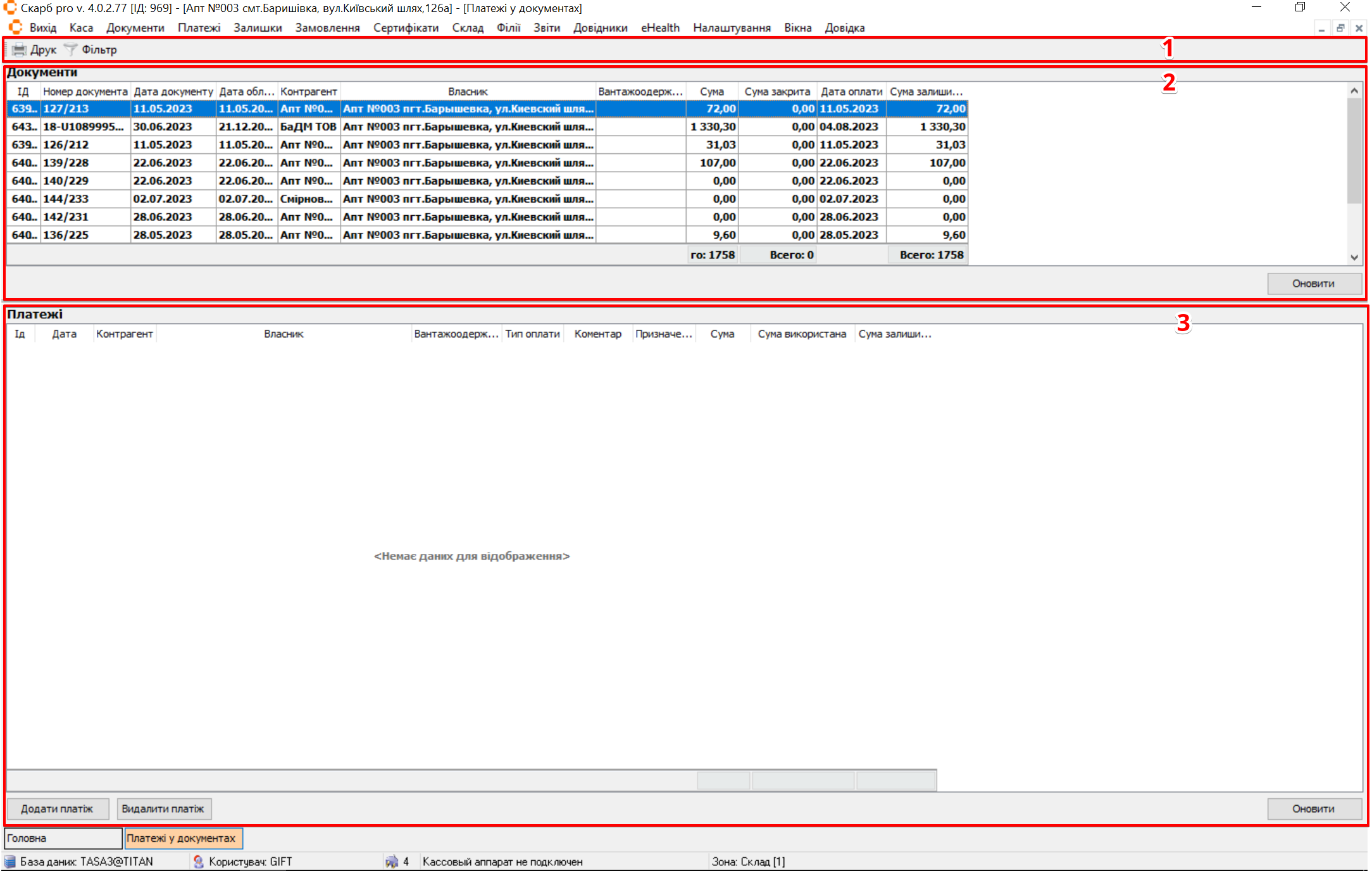Click the user icon next to Користувач

pyautogui.click(x=199, y=862)
